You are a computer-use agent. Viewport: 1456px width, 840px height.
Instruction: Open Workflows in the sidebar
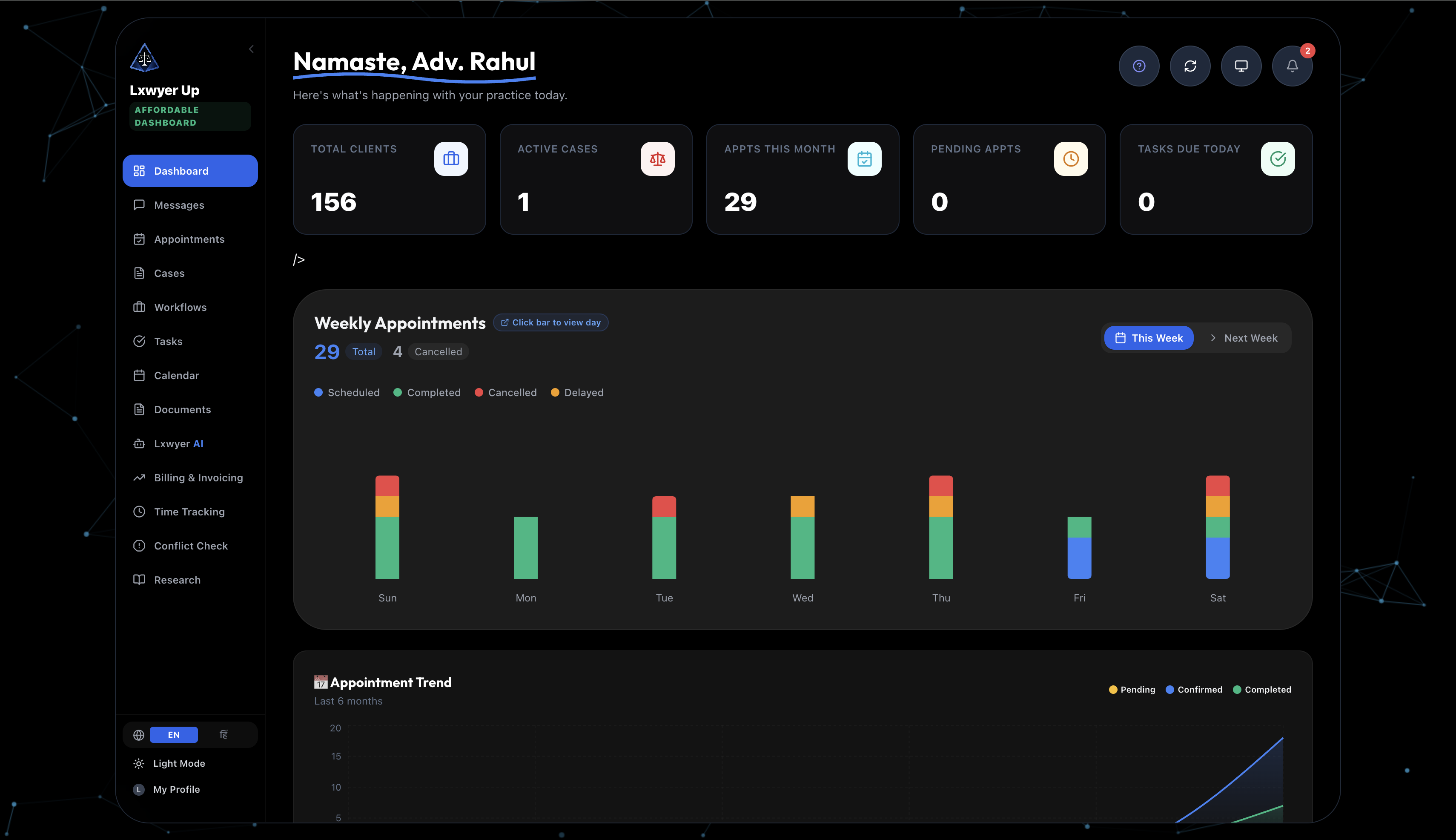pos(190,307)
